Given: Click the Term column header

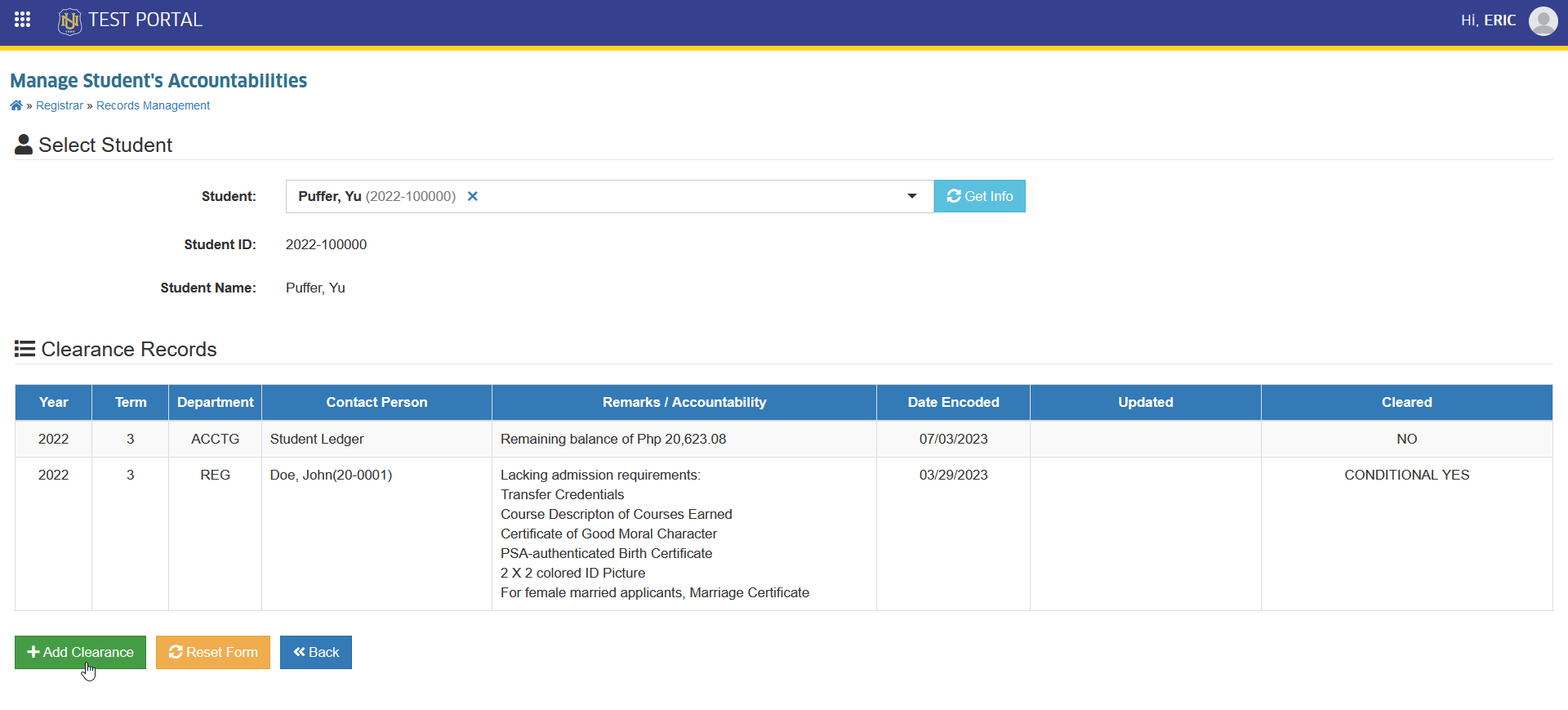Looking at the screenshot, I should 131,402.
